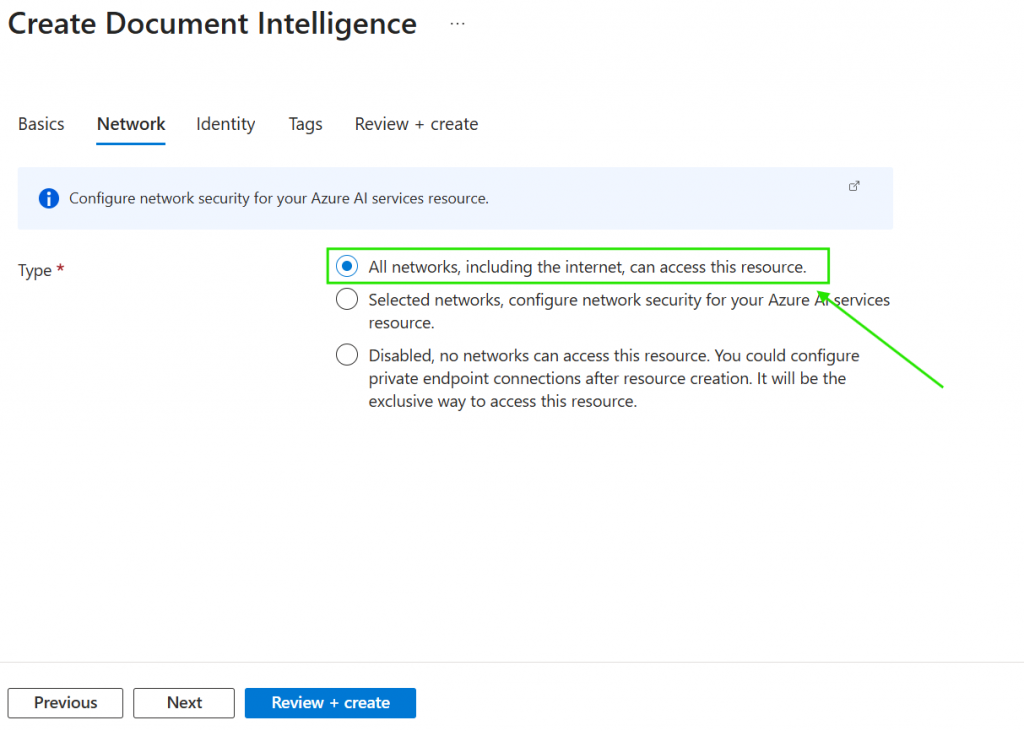1024x731 pixels.
Task: Click the blue info icon in banner
Action: pos(48,198)
